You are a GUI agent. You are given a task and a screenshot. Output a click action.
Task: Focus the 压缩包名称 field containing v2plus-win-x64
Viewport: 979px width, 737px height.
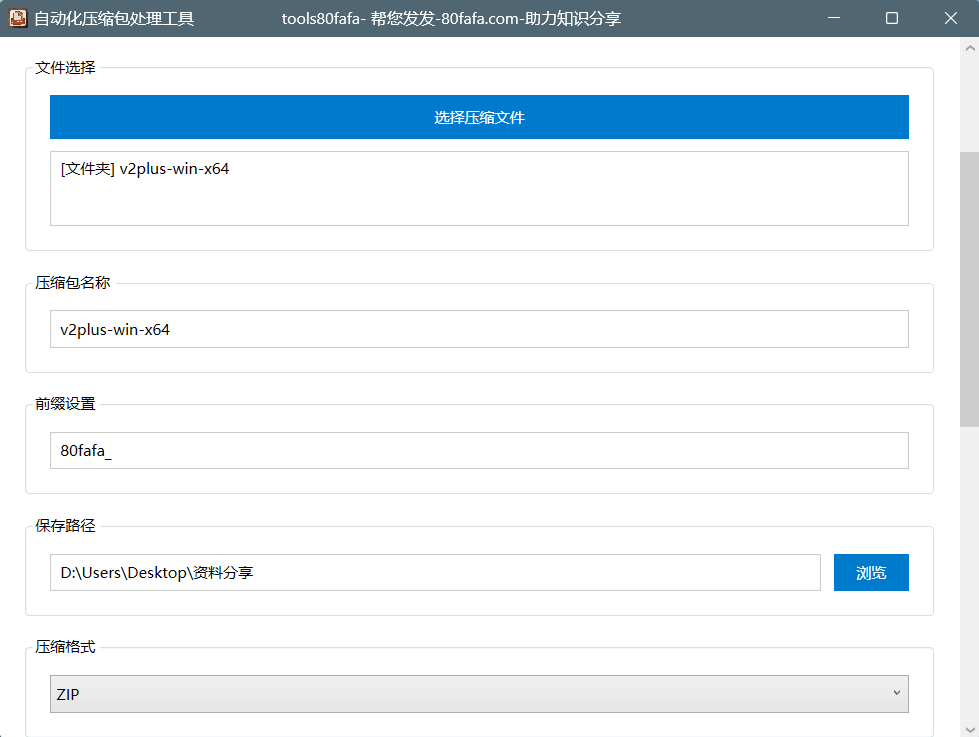coord(479,329)
